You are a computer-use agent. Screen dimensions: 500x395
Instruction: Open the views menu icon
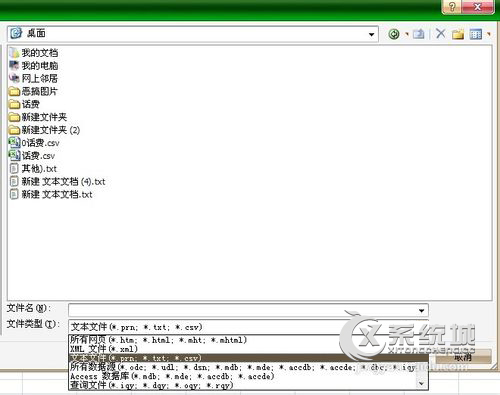click(476, 34)
